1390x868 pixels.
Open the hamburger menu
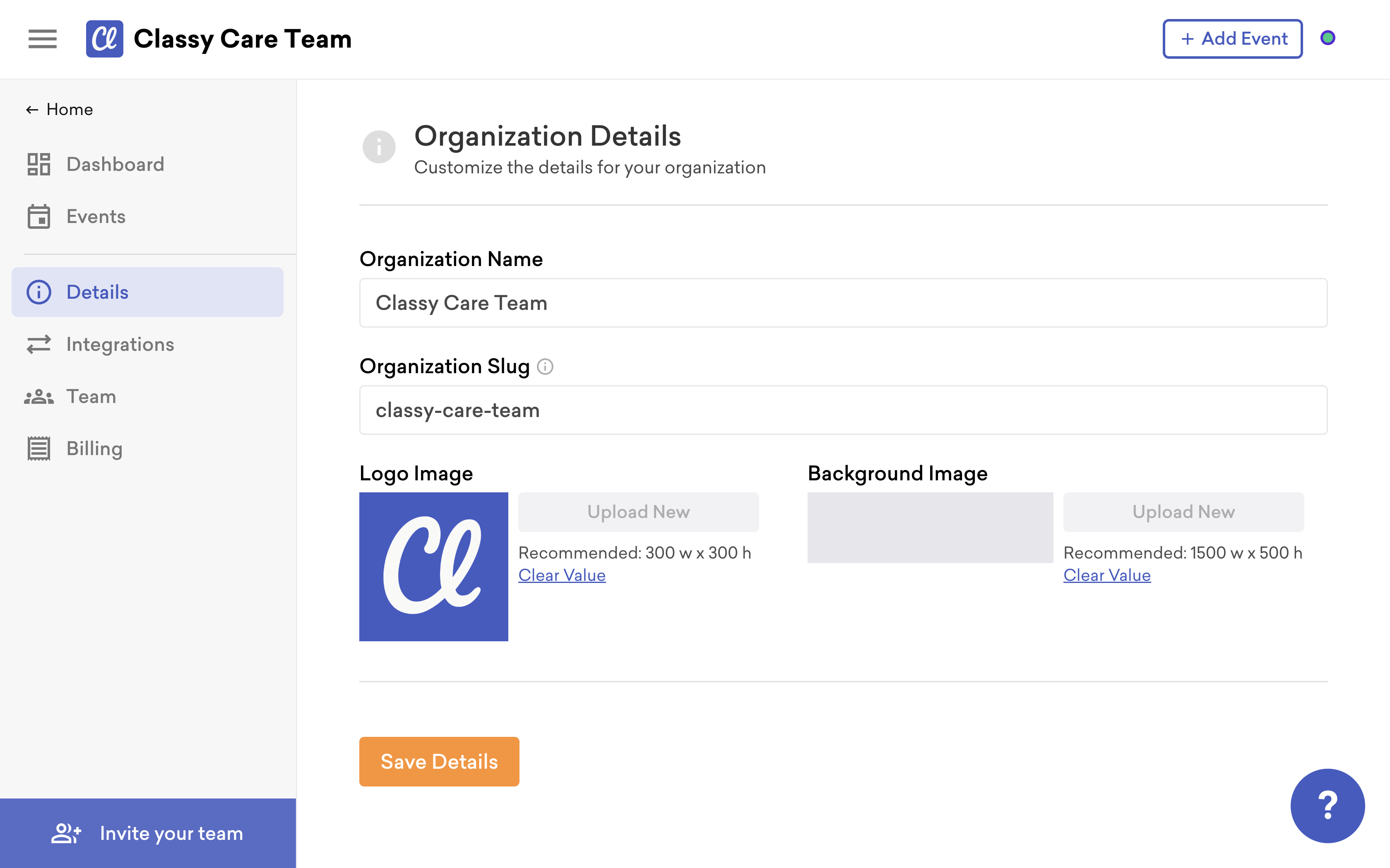click(x=43, y=39)
